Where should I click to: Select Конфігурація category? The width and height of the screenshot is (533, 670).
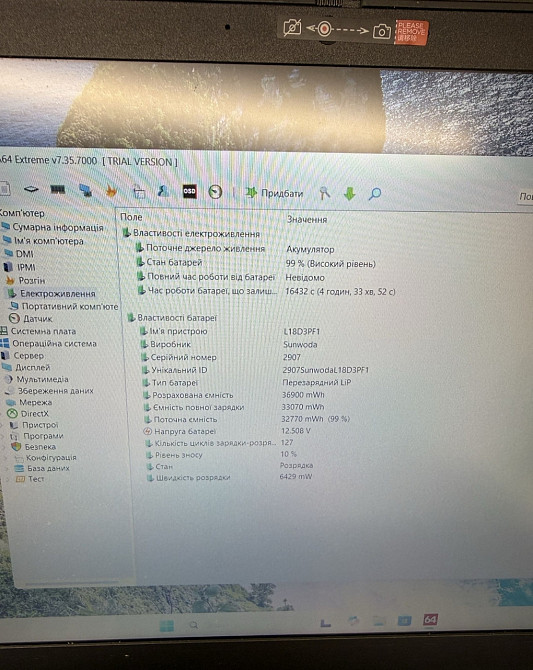(x=46, y=458)
